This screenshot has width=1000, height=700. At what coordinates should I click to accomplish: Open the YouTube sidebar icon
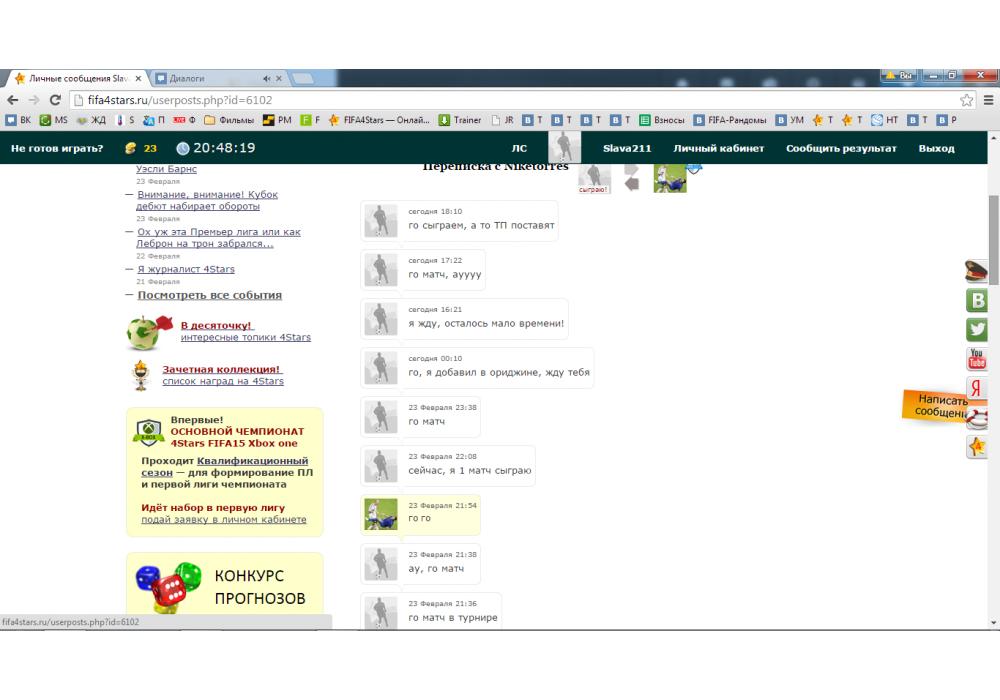977,359
